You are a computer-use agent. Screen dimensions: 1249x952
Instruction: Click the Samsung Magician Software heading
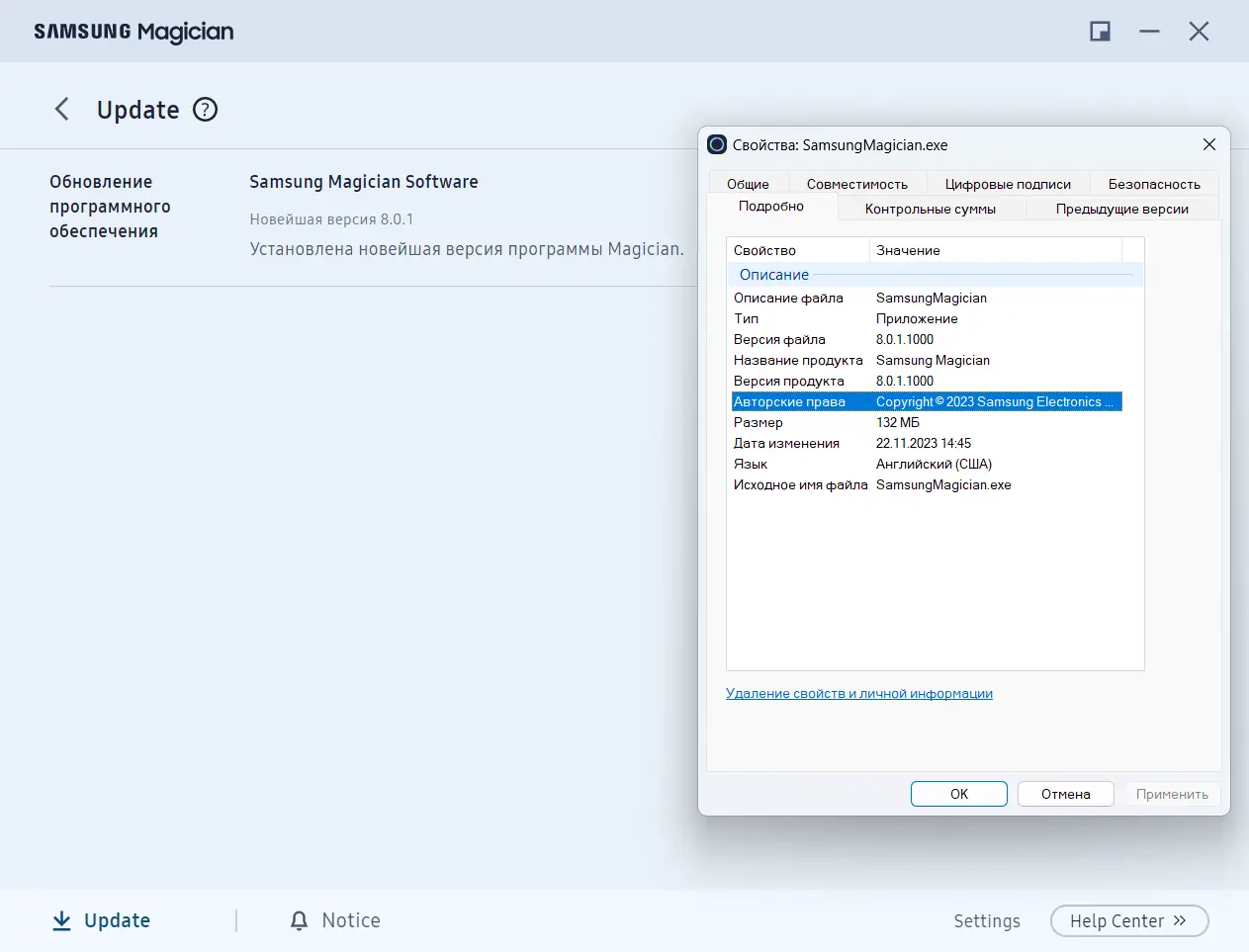(364, 182)
